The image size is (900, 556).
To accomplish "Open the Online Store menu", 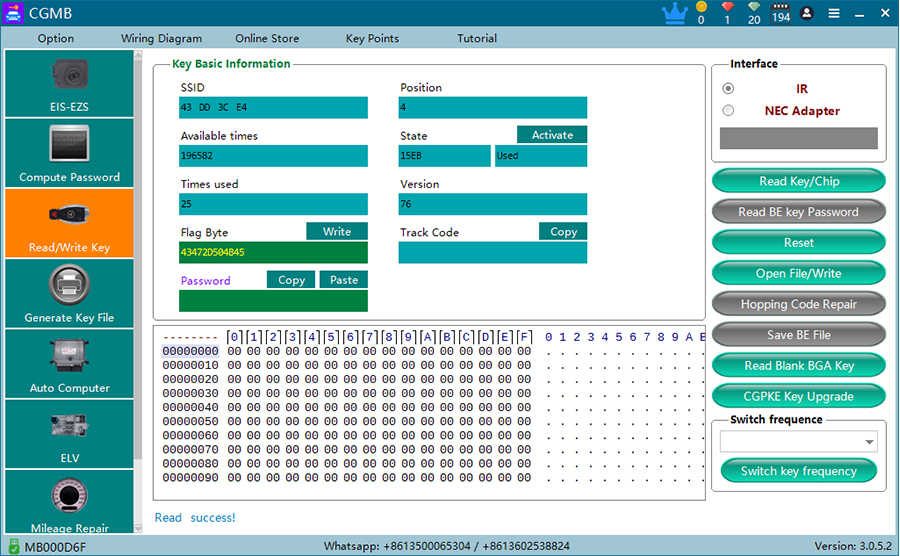I will [267, 39].
